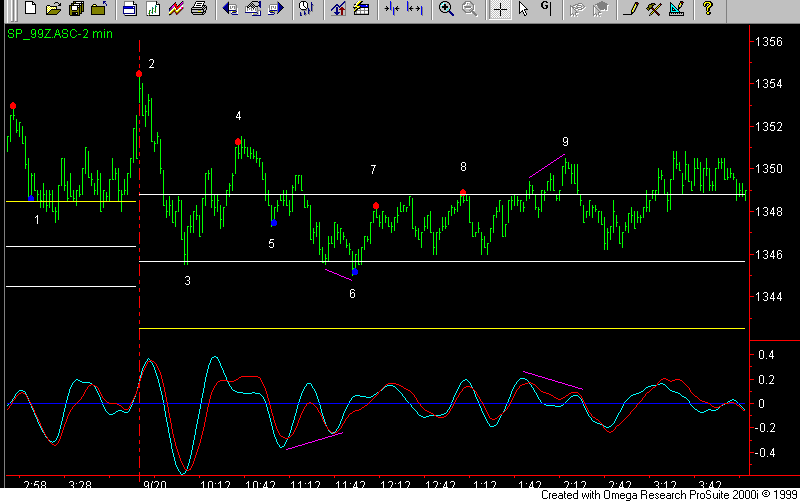The width and height of the screenshot is (800, 501).
Task: Click the increase bar spacing icon
Action: 415,9
